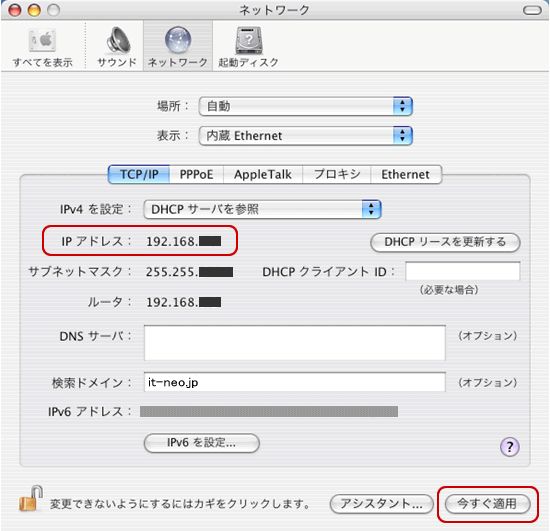
Task: Open help with the purple question mark button
Action: pos(509,447)
